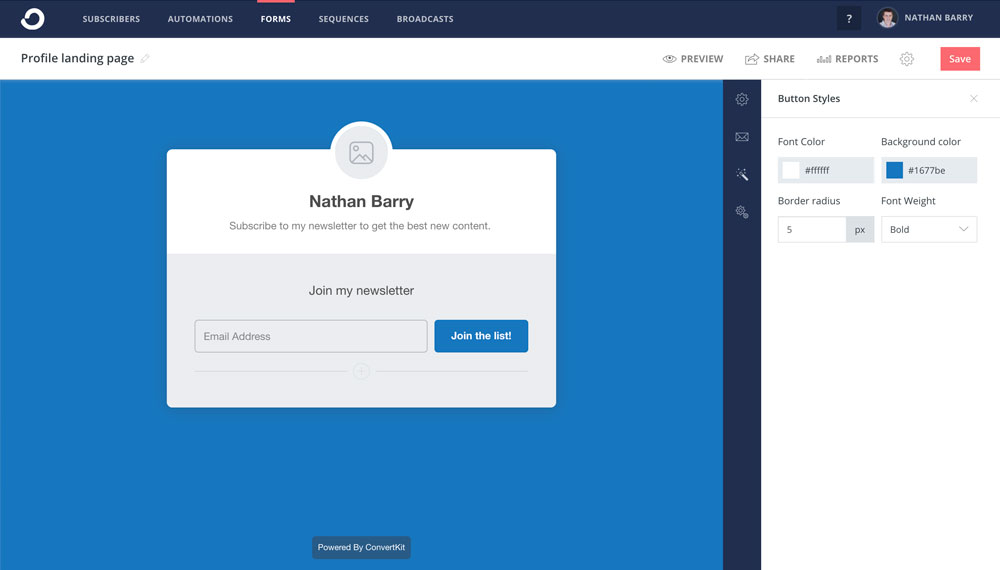Screen dimensions: 1000x570
Task: Go to the Subscribers tab
Action: coord(111,19)
